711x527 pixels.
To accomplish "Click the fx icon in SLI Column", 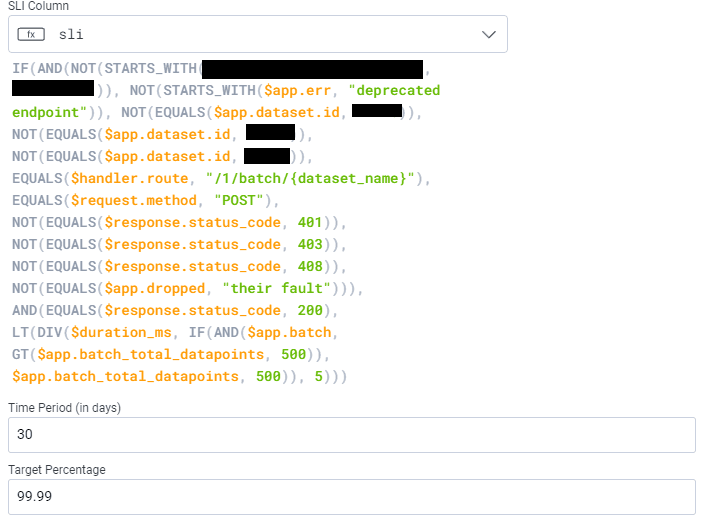I will (33, 34).
